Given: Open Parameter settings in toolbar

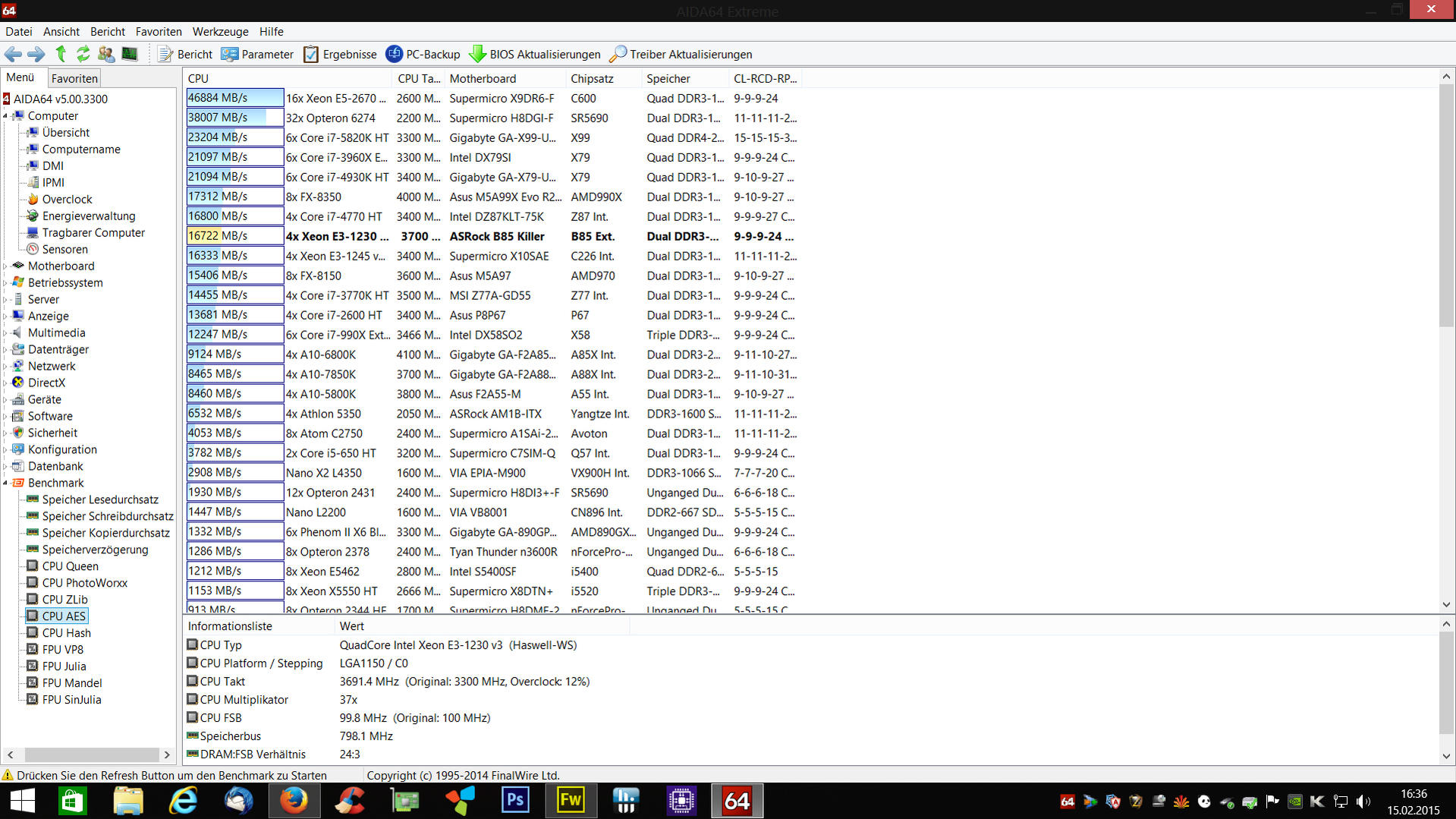Looking at the screenshot, I should tap(257, 54).
